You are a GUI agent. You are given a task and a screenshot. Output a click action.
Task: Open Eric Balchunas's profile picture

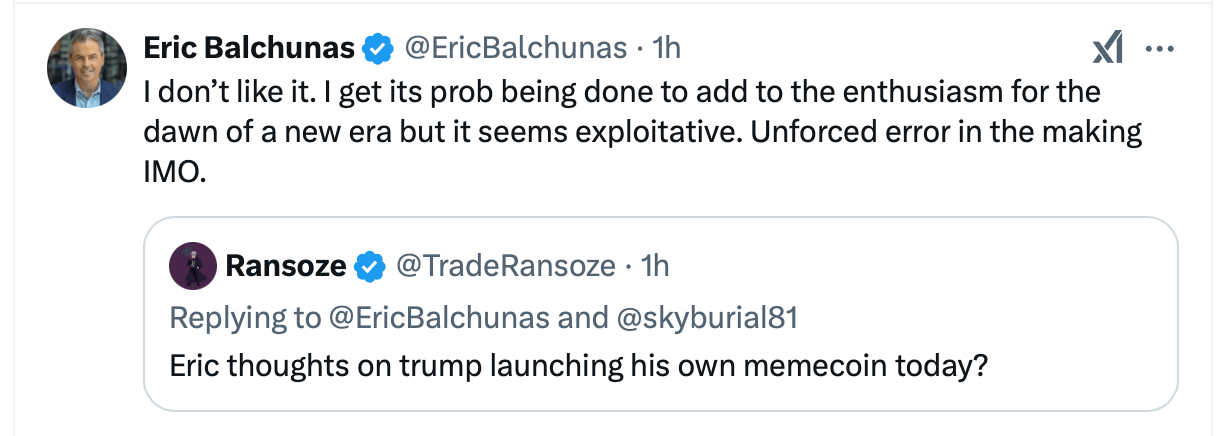pos(88,68)
